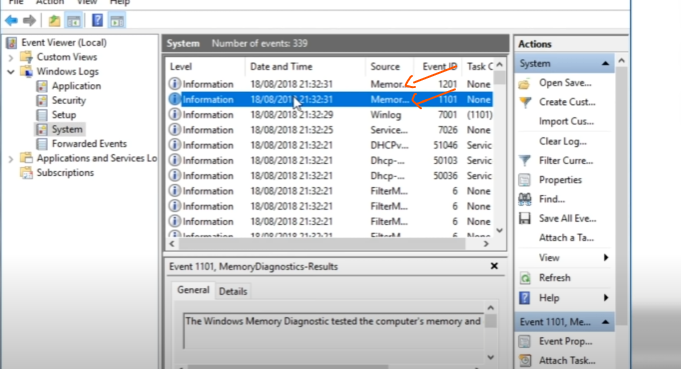Viewport: 681px width, 369px height.
Task: Select the Dhcp event 50103 row
Action: click(331, 161)
